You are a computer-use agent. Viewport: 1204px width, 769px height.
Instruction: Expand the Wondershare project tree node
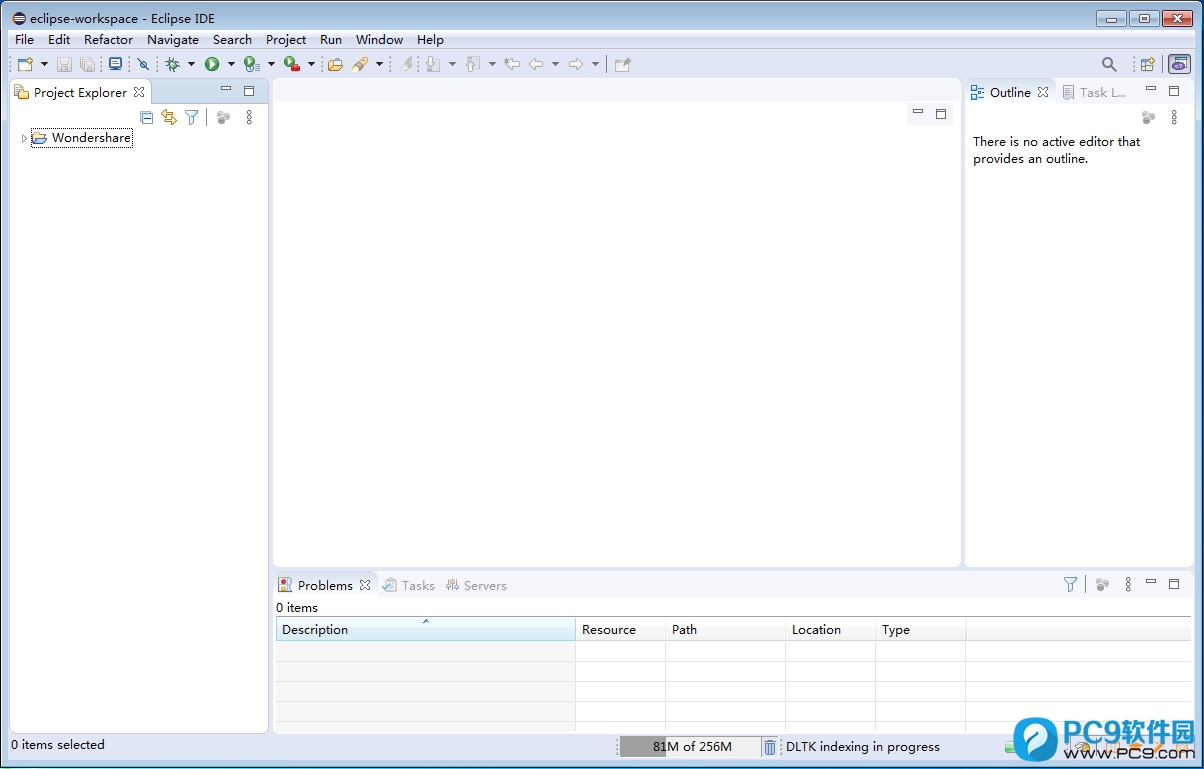(x=24, y=138)
